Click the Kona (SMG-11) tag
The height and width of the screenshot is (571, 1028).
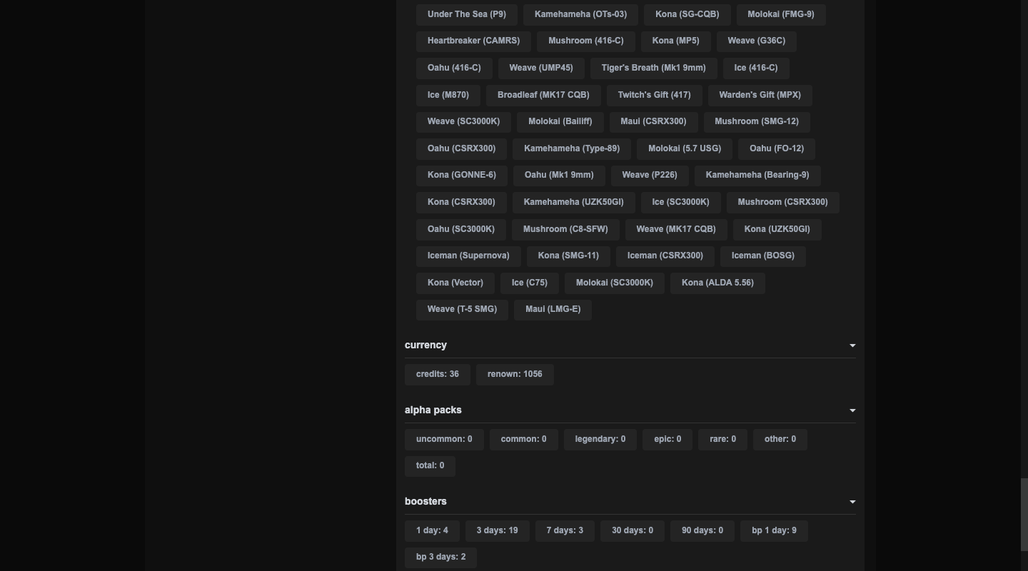click(568, 256)
